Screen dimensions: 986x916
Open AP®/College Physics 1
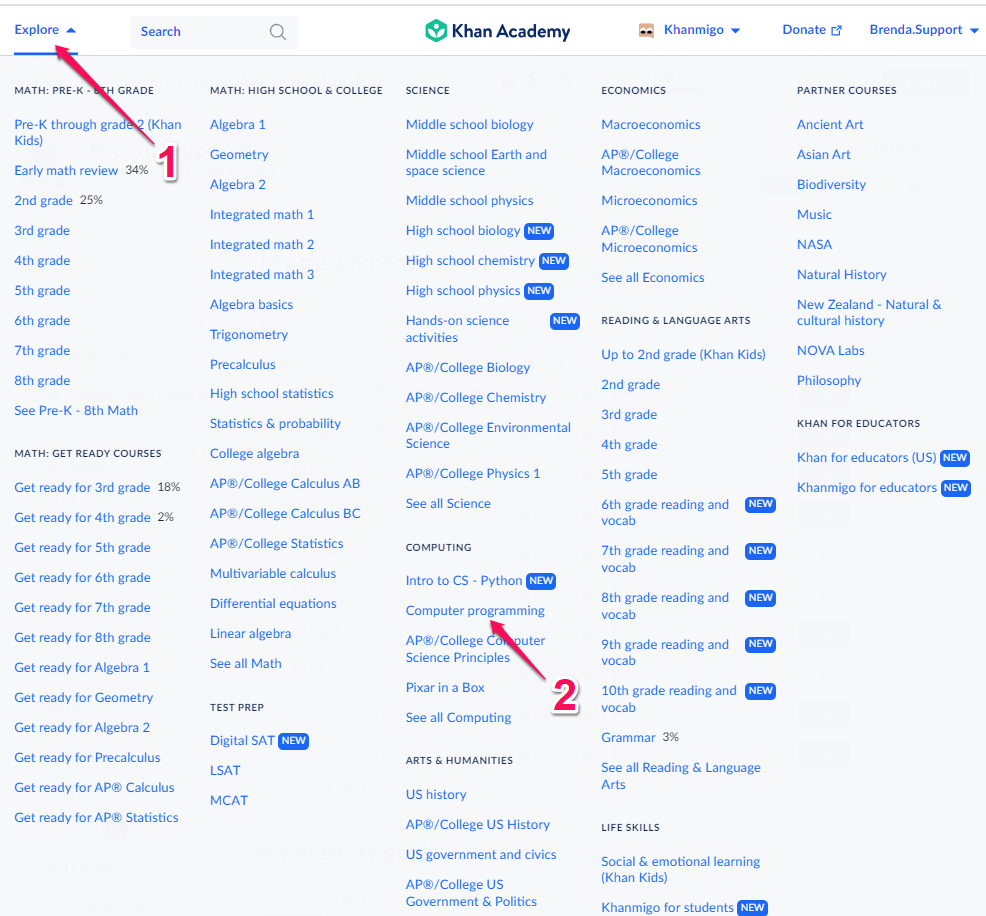pos(473,473)
